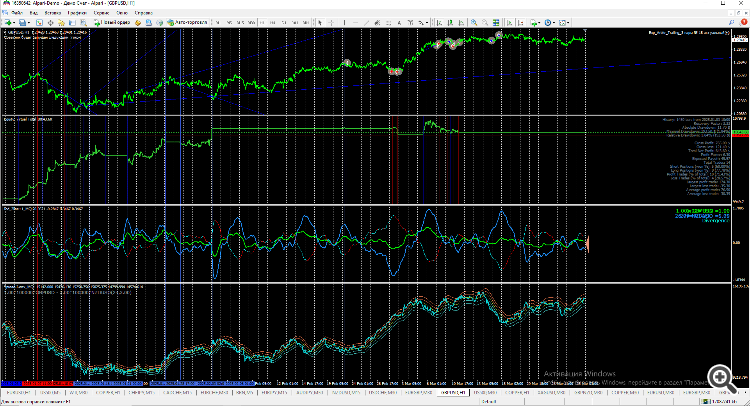Select the H1 timeframe button

point(262,22)
